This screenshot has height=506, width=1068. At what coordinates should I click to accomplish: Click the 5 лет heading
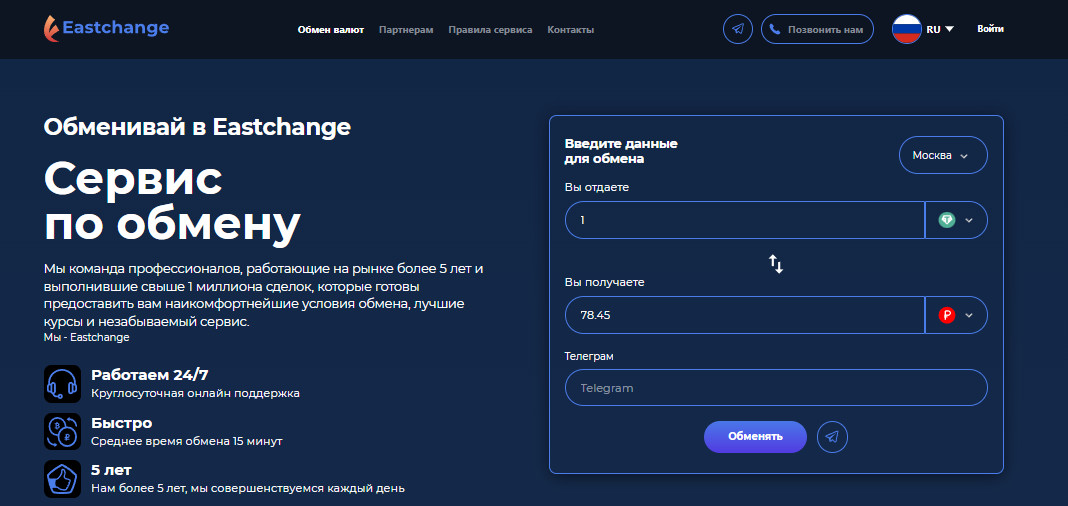tap(112, 471)
